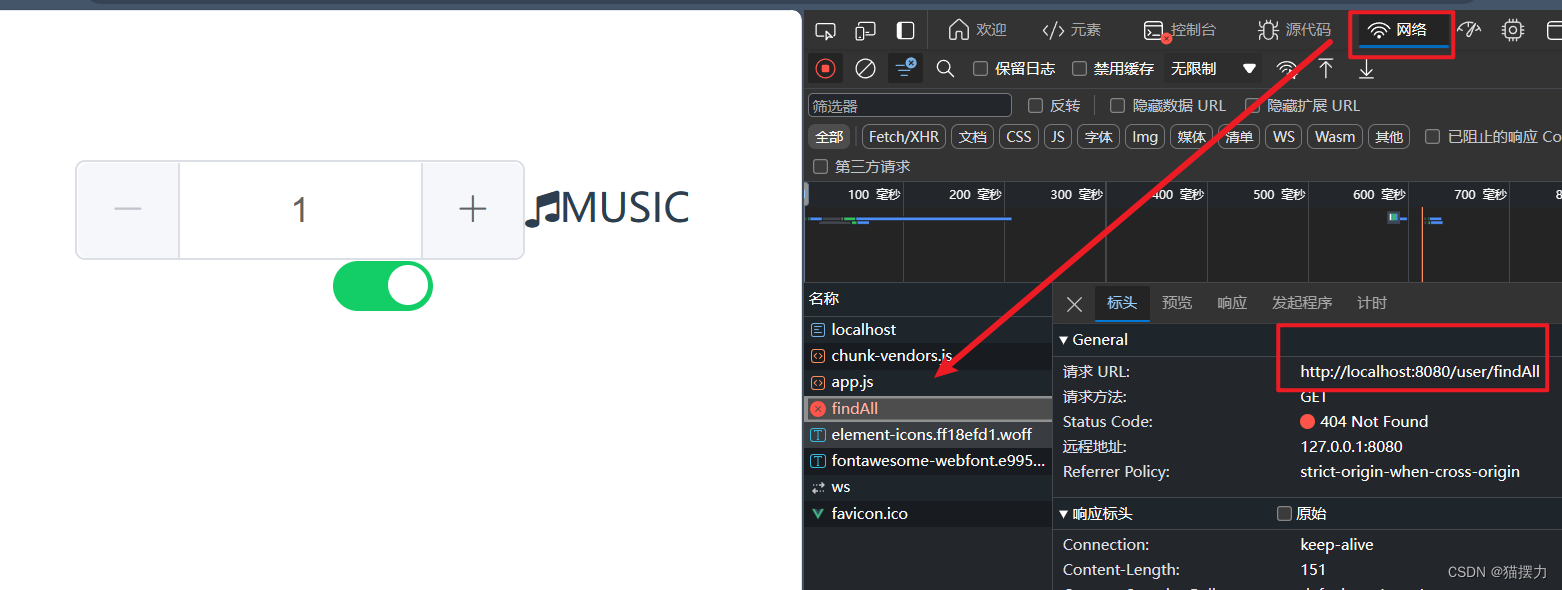1562x590 pixels.
Task: Open the Performance gauge icon tab
Action: pos(1469,30)
